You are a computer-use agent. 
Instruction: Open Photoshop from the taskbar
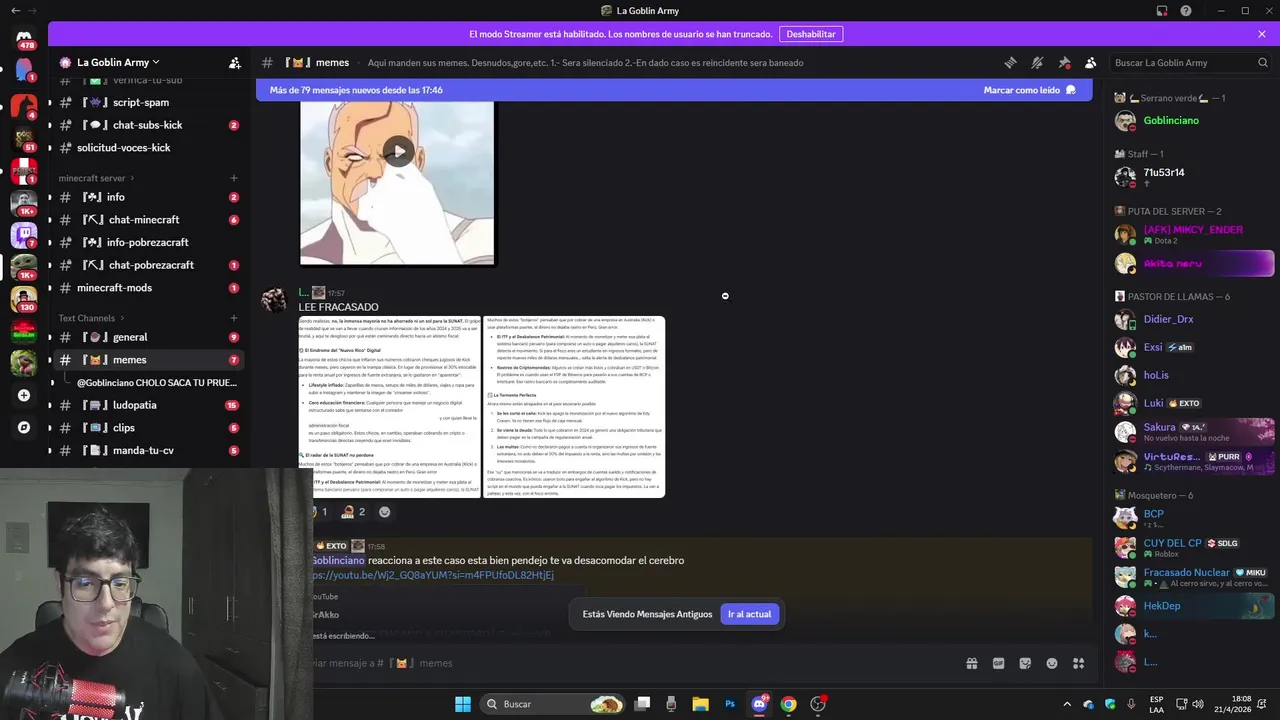pyautogui.click(x=730, y=704)
